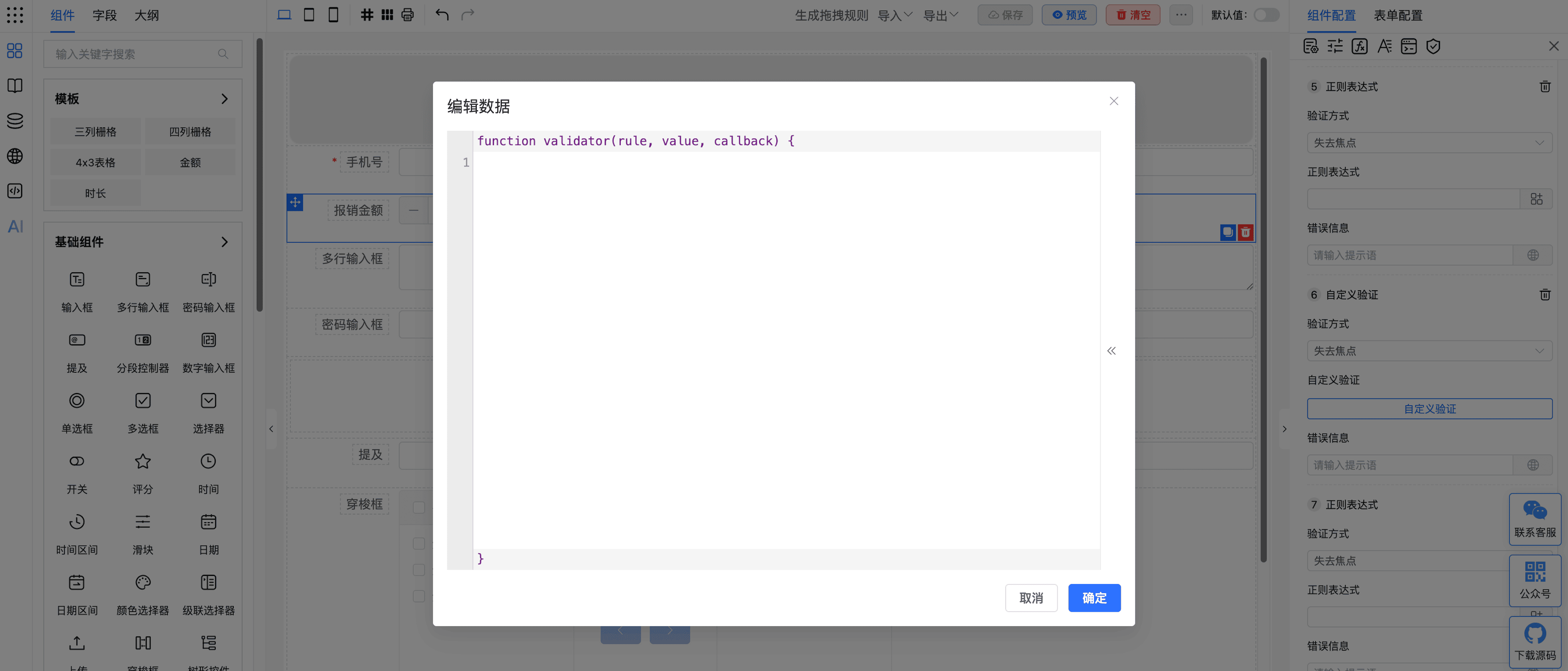Toggle the default value switch
This screenshot has width=1568, height=671.
[1266, 15]
